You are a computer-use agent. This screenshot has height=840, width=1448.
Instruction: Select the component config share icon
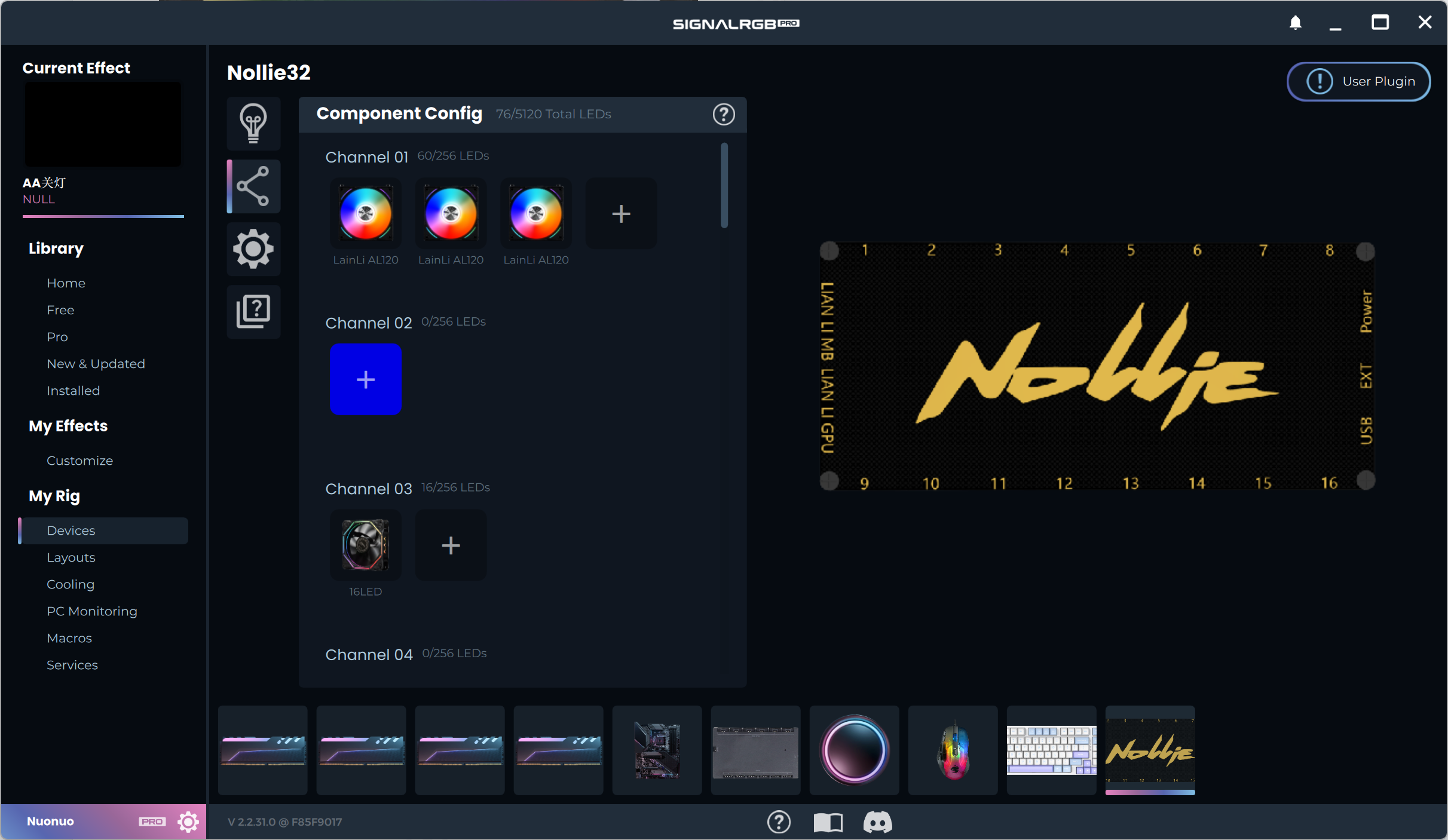(253, 186)
